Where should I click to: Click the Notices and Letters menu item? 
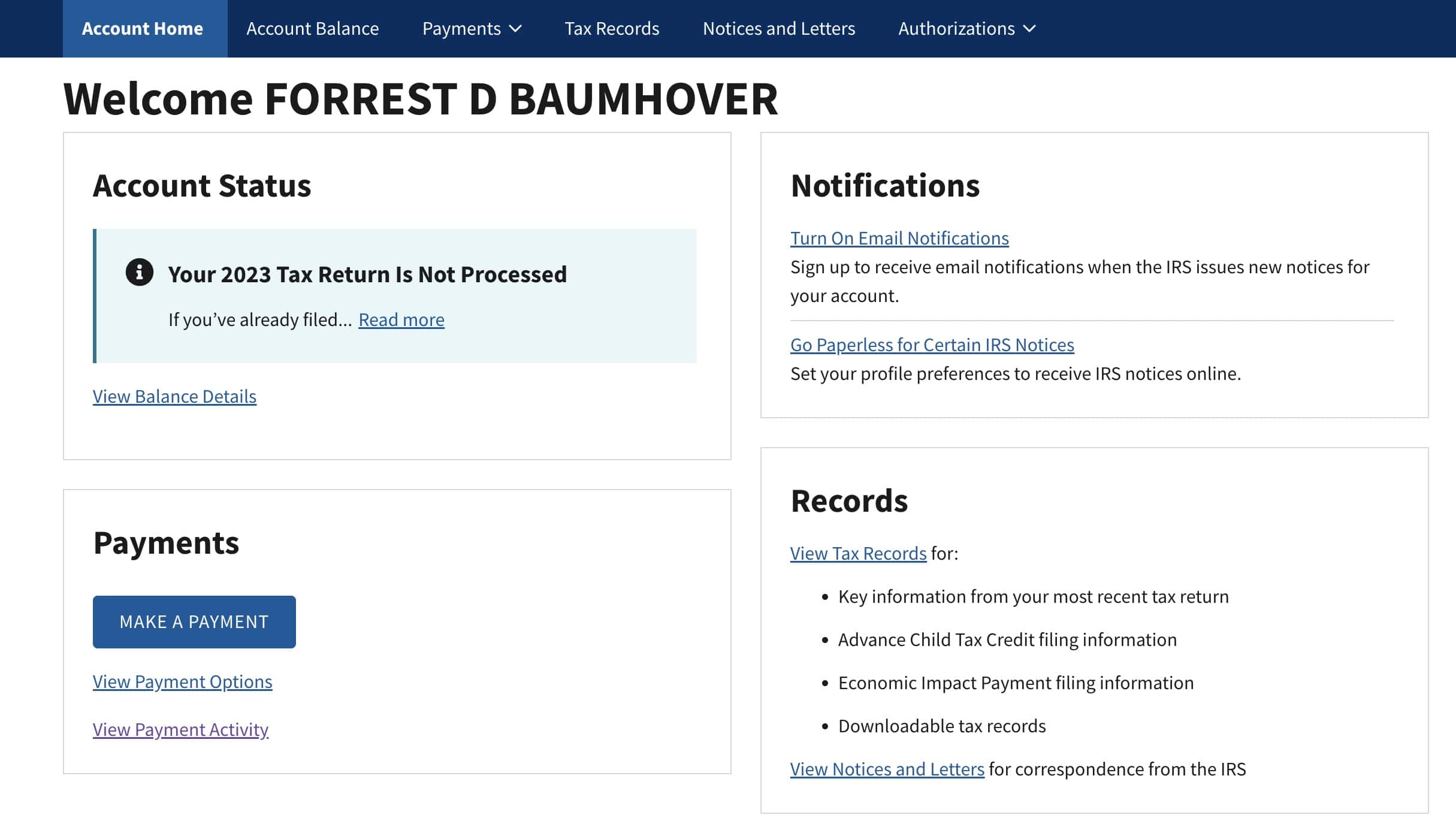tap(779, 28)
